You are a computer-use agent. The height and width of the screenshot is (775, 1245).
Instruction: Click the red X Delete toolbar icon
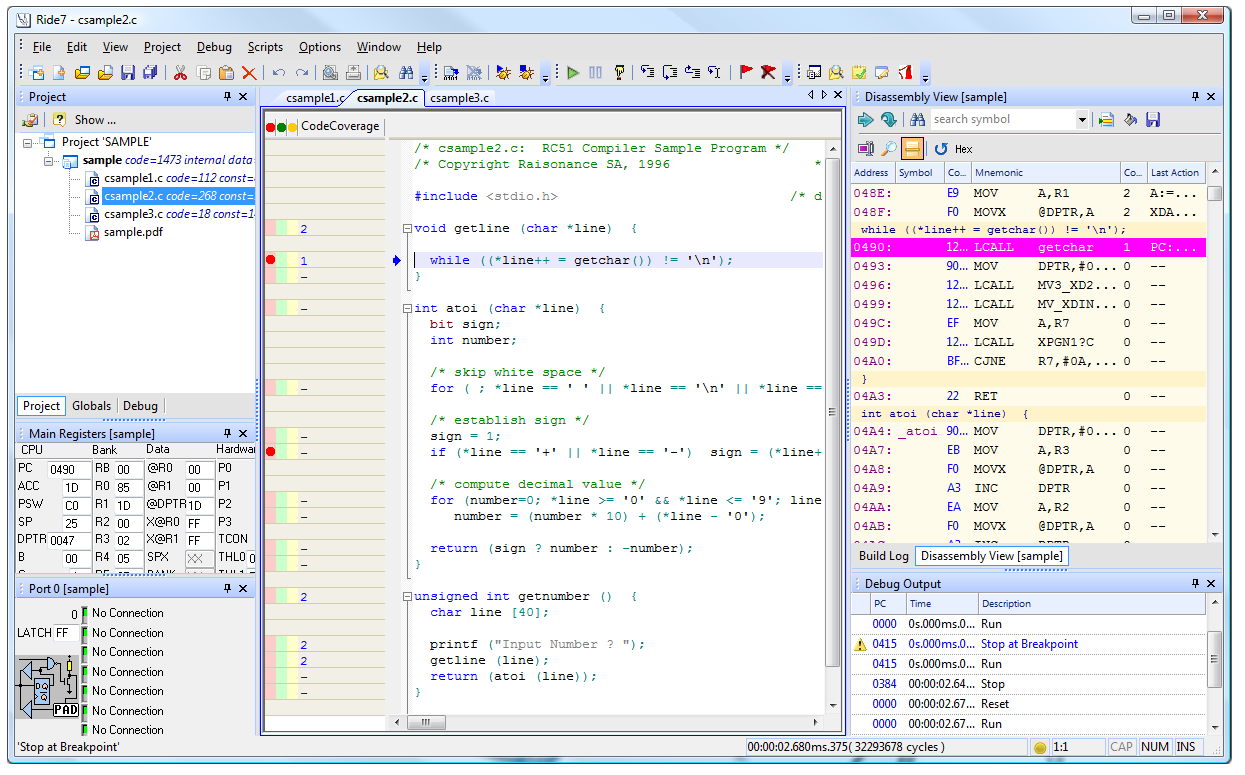tap(249, 72)
